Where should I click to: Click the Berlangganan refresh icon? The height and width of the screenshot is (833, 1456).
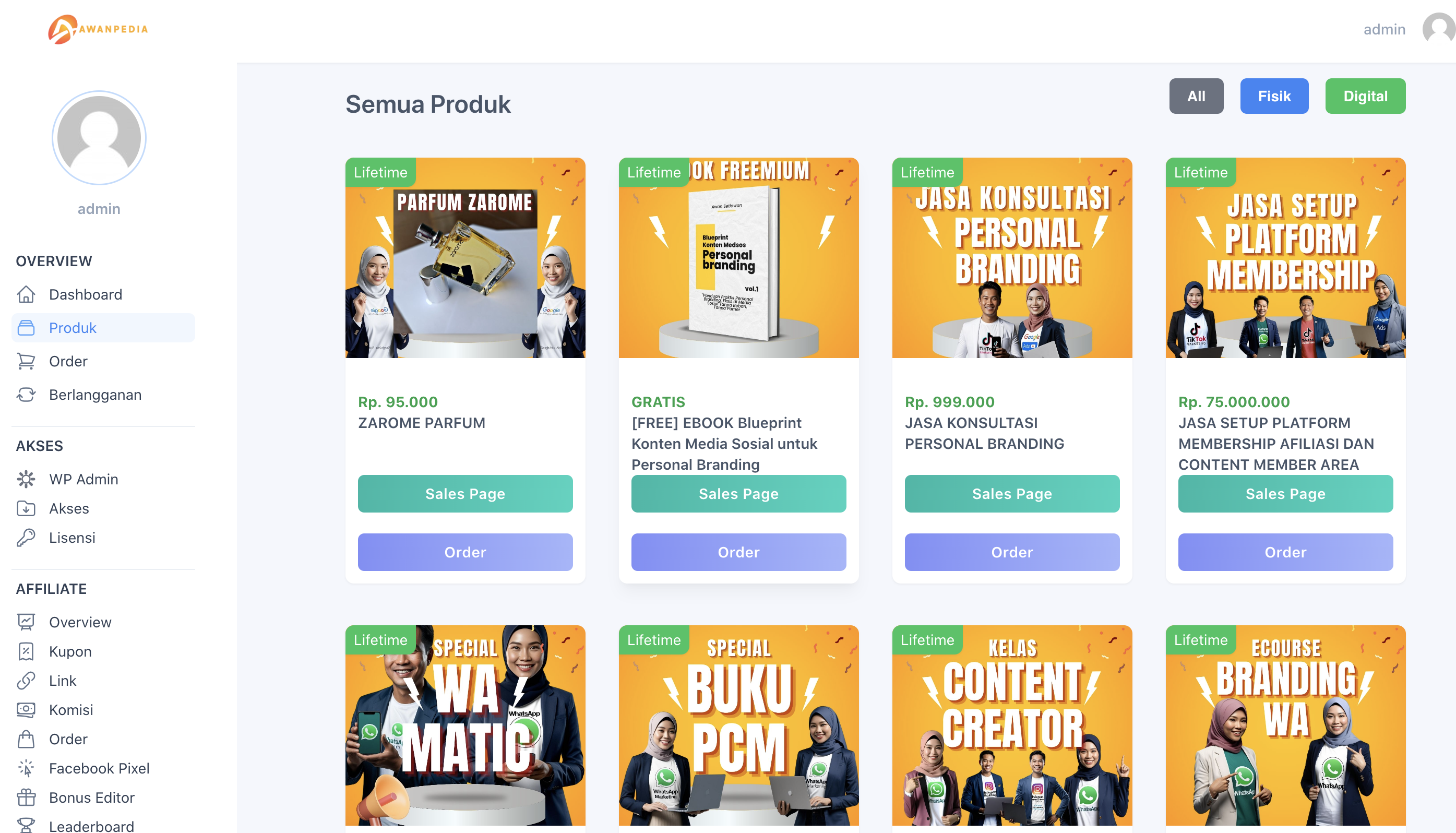click(x=26, y=394)
